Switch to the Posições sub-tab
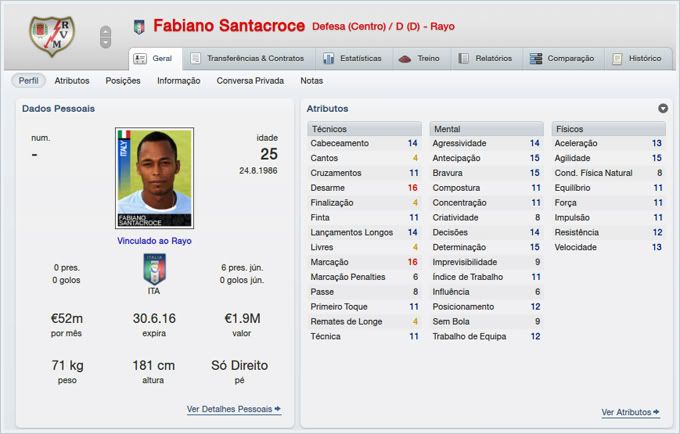680x434 pixels. coord(122,80)
